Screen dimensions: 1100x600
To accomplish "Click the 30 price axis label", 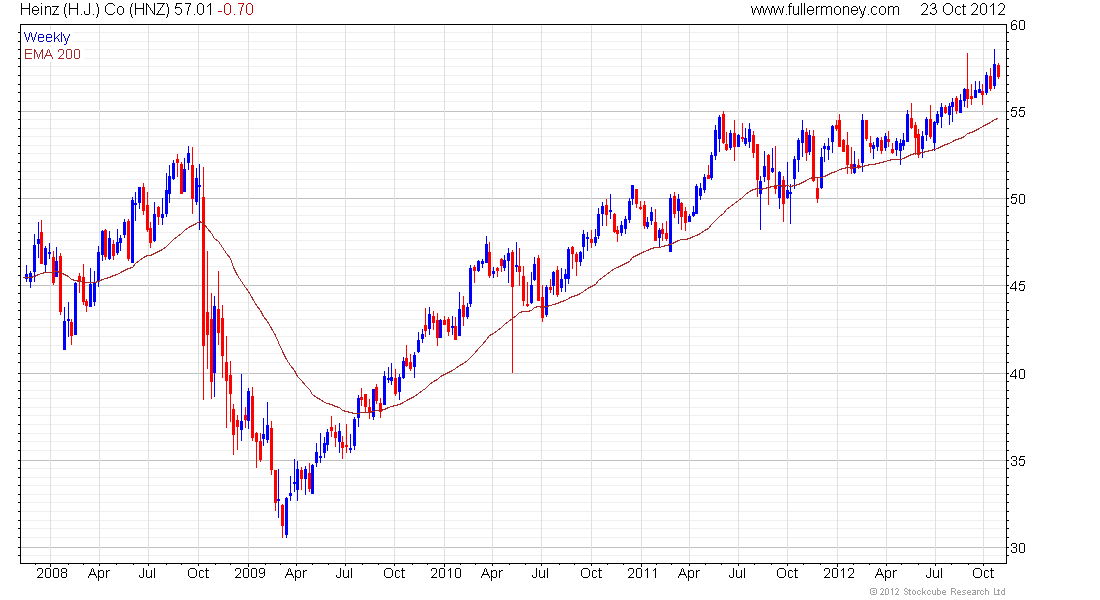I will click(1017, 548).
